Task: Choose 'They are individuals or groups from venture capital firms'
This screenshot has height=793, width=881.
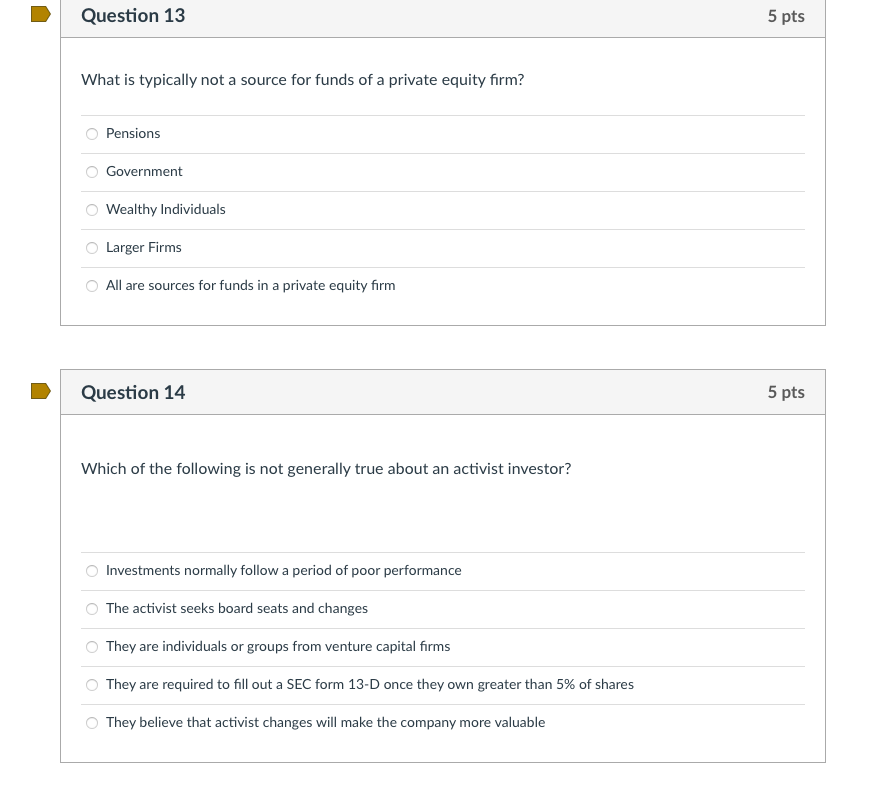Action: click(x=92, y=647)
